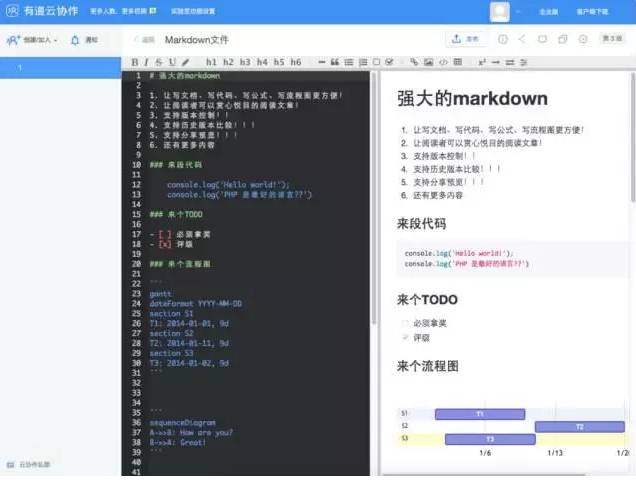Expand the 创建/加入 dropdown
This screenshot has width=636, height=480.
32,40
